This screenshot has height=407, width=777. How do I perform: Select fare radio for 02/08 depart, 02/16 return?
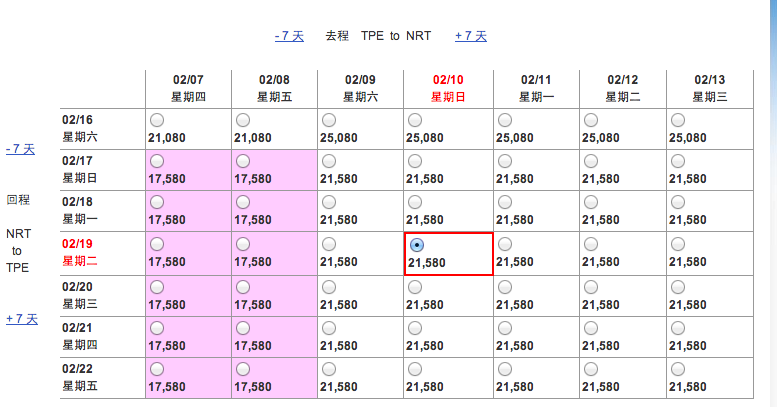coord(243,120)
